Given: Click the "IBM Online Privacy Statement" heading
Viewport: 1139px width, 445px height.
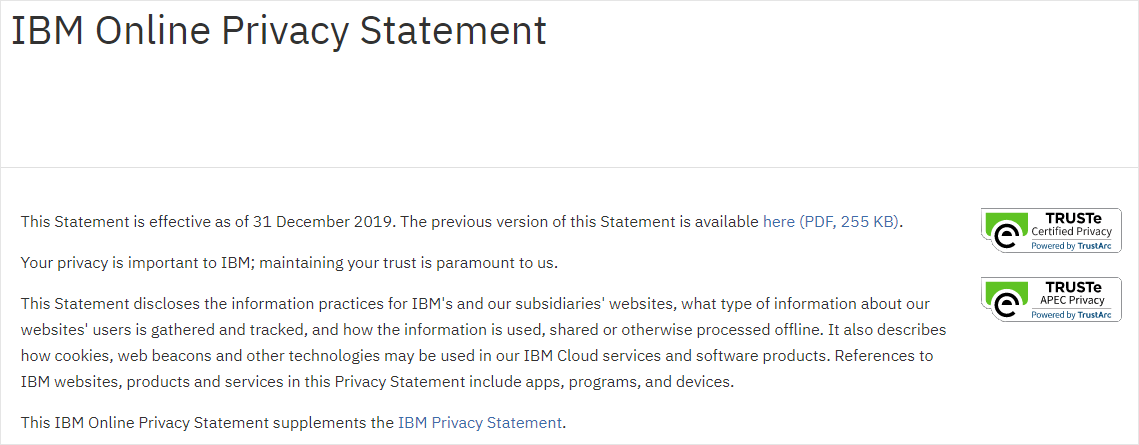Looking at the screenshot, I should coord(279,31).
